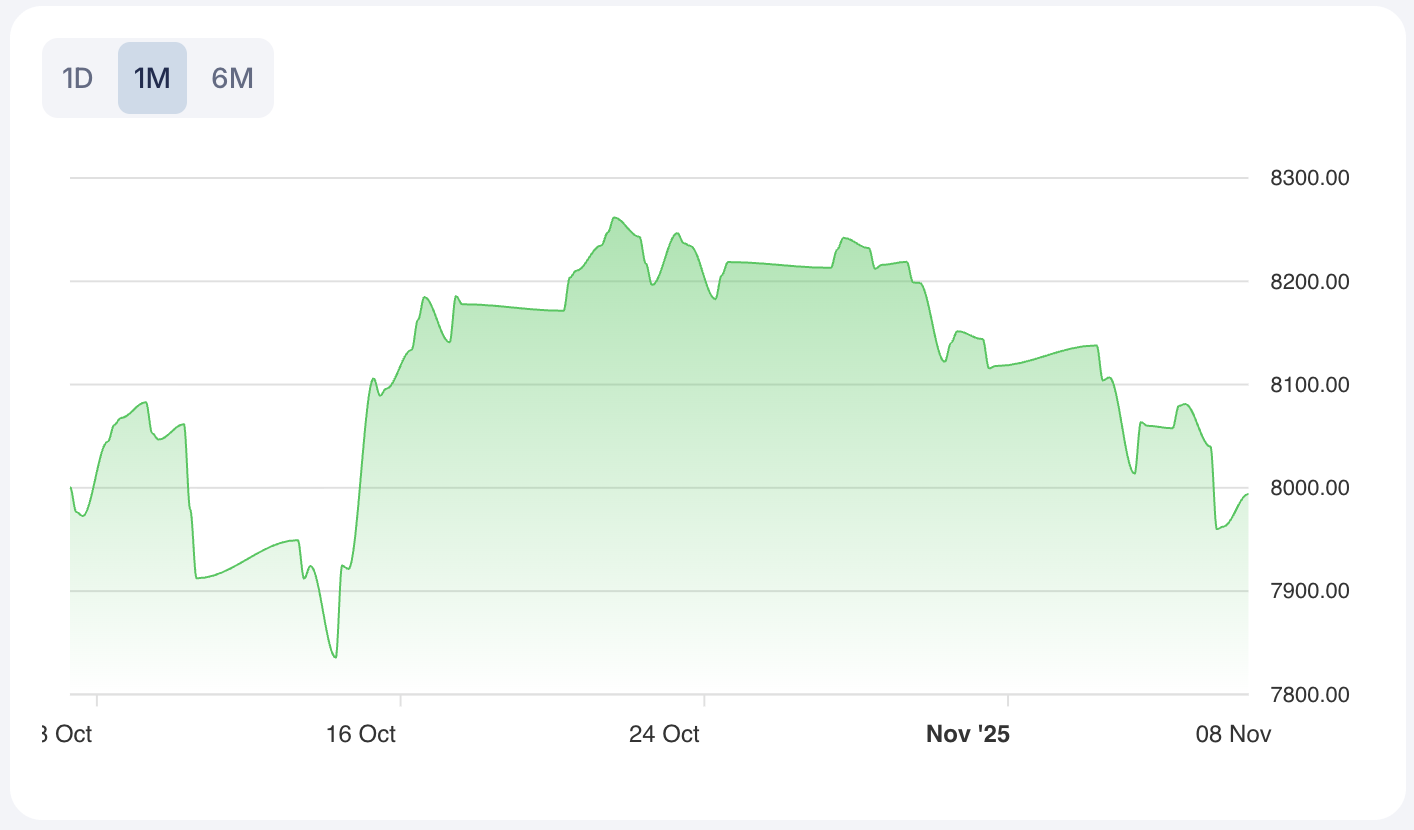
Task: Click the cut-off Oct label at left edge
Action: pyautogui.click(x=68, y=734)
